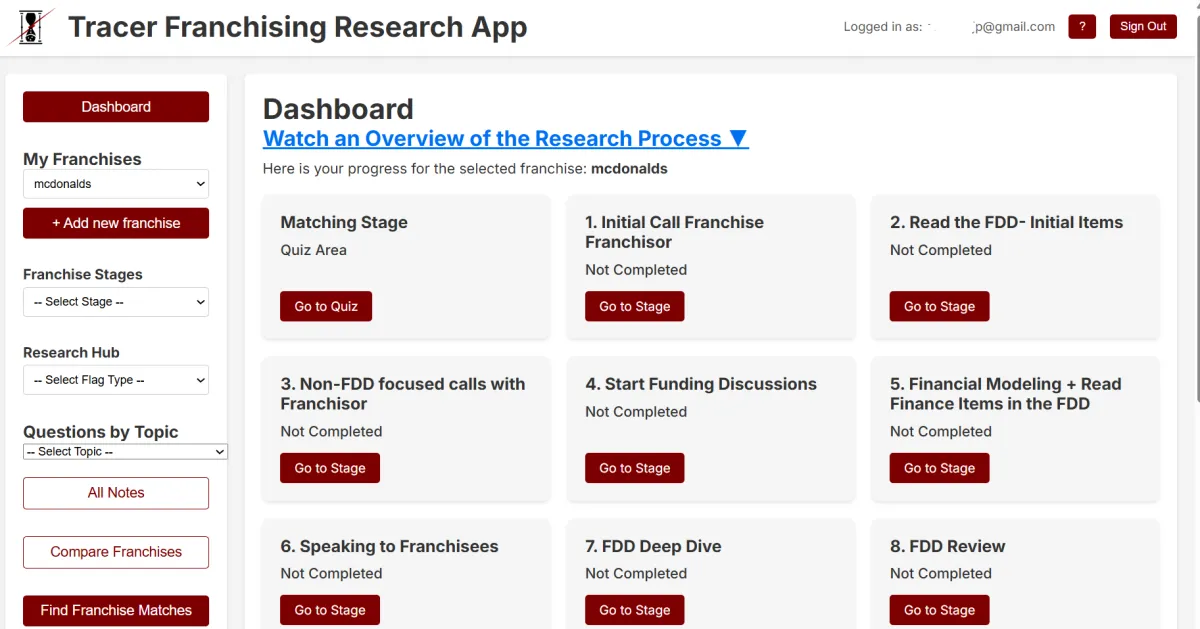
Task: Go to Stage for Start Funding Discussions
Action: (635, 468)
